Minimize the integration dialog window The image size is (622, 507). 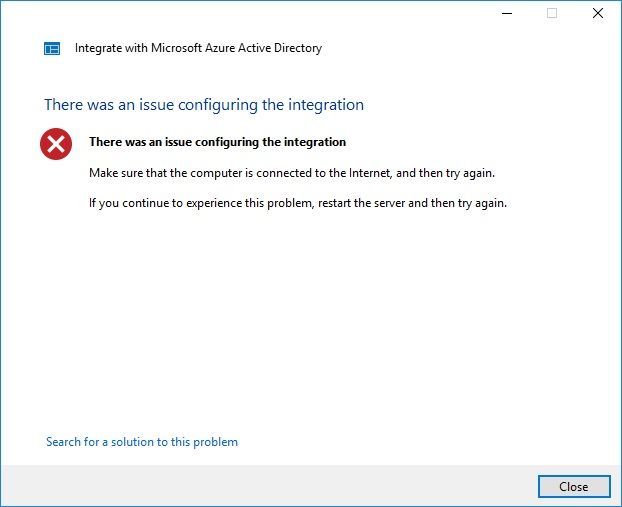pyautogui.click(x=506, y=13)
